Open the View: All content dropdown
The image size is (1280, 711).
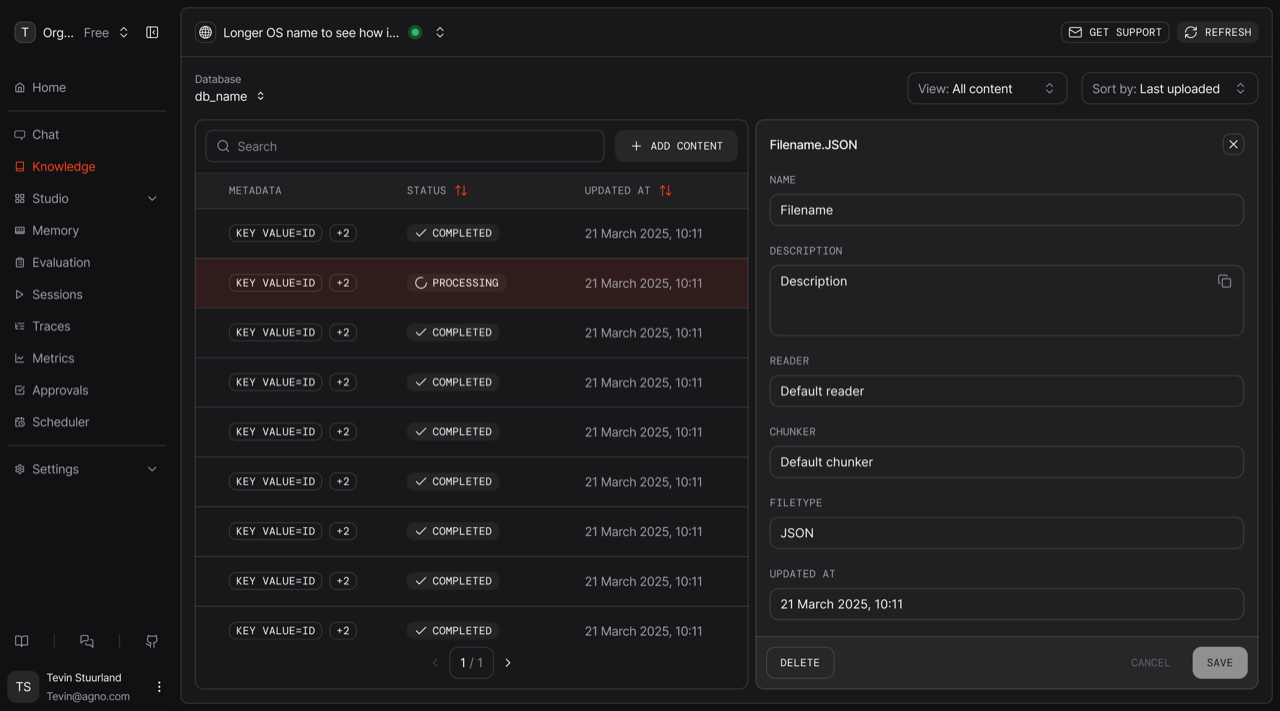(x=987, y=89)
